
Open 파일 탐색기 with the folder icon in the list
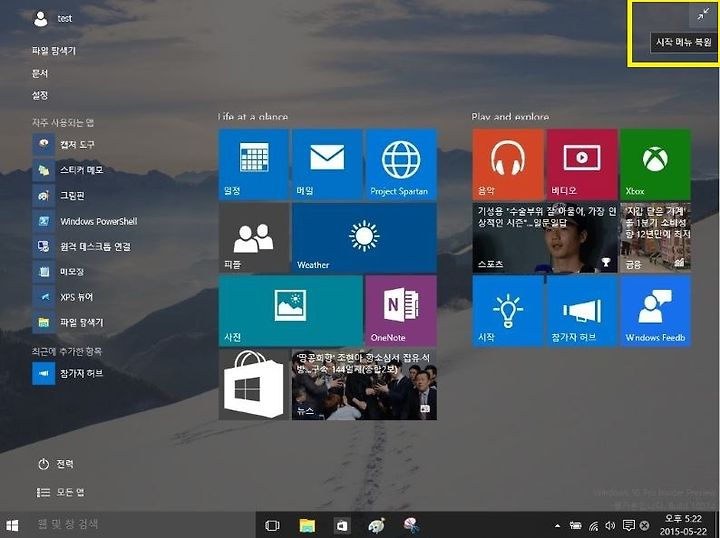pos(68,322)
